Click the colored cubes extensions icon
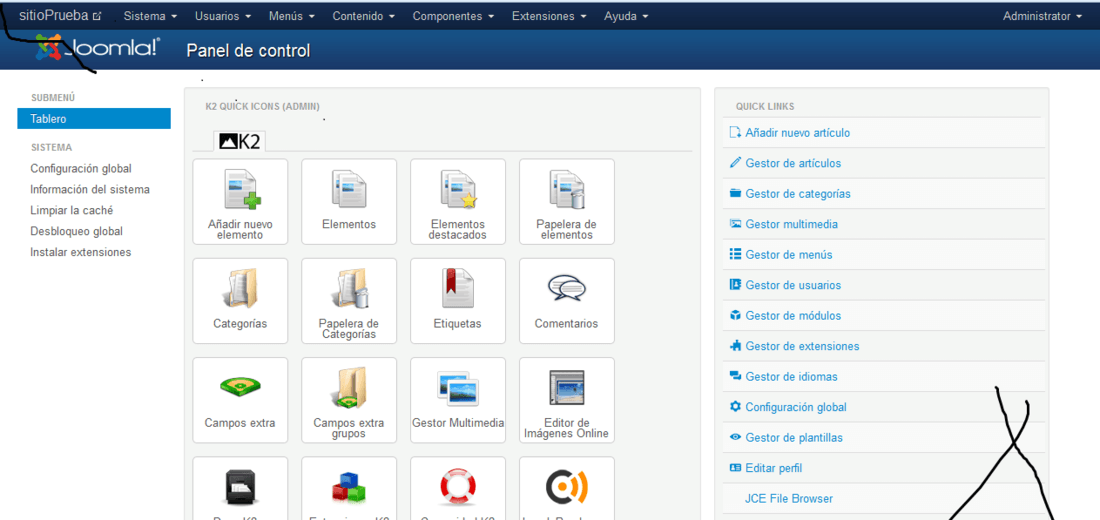Viewport: 1100px width, 520px height. click(349, 486)
